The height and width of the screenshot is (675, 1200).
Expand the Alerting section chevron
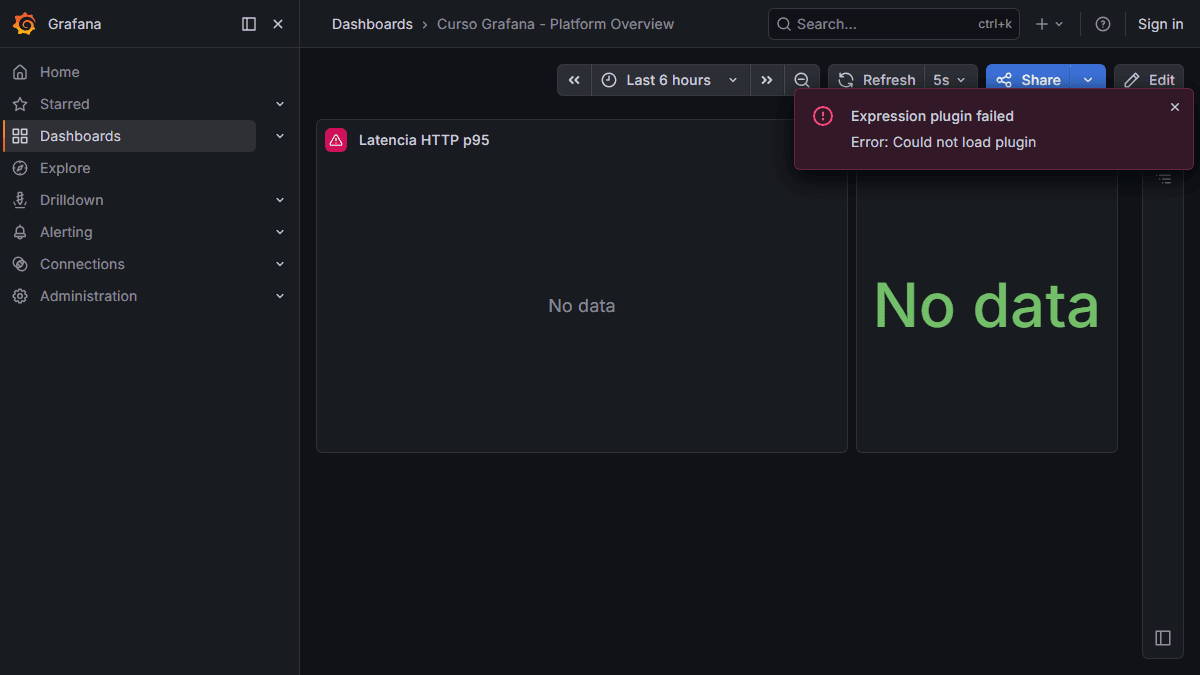(280, 232)
